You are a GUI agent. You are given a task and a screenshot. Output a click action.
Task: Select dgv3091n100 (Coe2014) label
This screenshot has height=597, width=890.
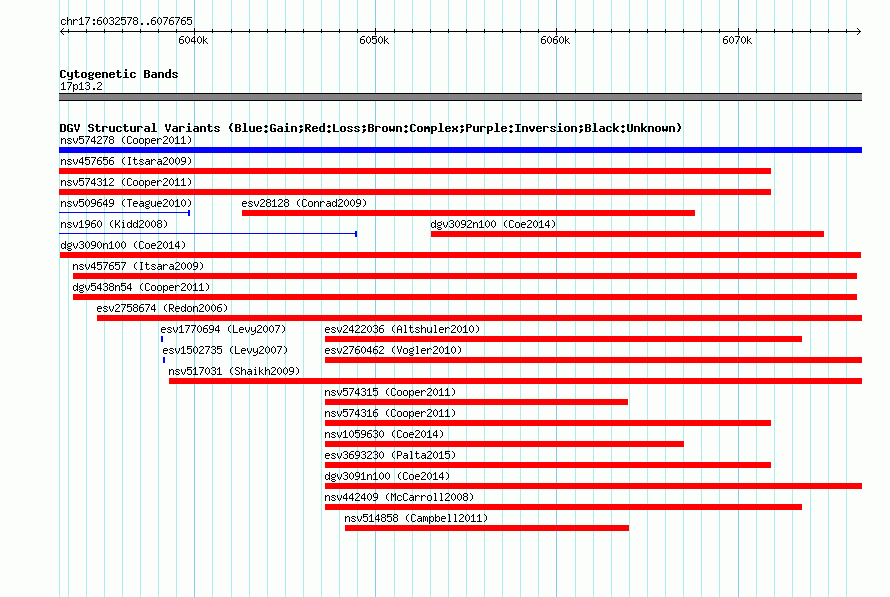click(x=387, y=476)
